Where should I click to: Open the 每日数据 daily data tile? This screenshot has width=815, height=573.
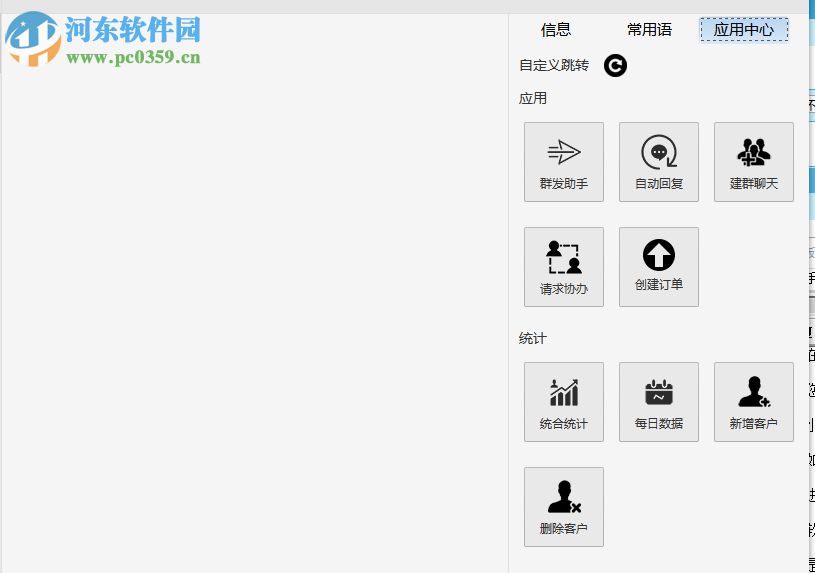[659, 402]
